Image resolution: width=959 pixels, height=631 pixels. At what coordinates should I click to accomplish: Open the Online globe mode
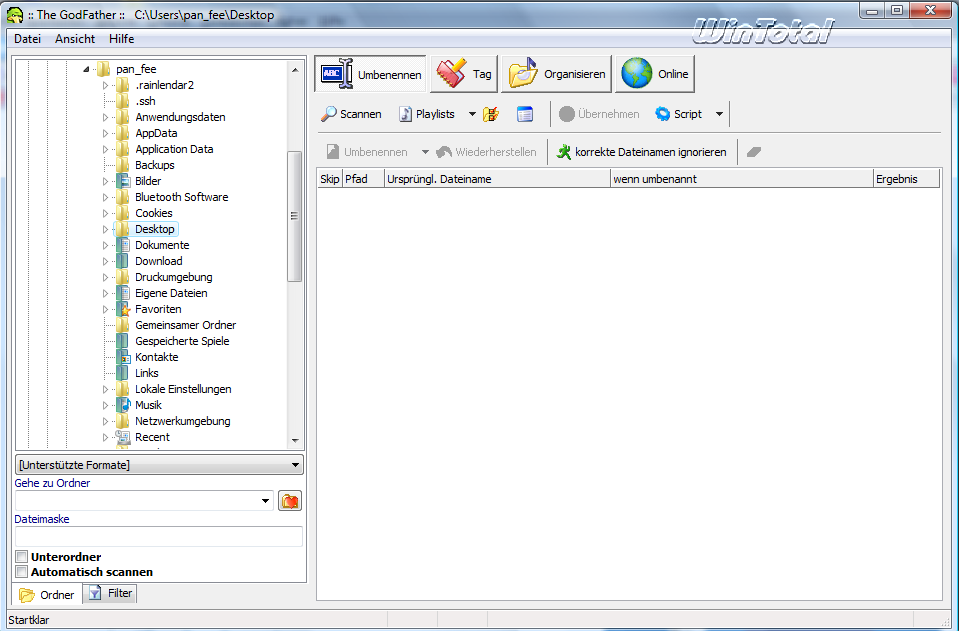655,74
